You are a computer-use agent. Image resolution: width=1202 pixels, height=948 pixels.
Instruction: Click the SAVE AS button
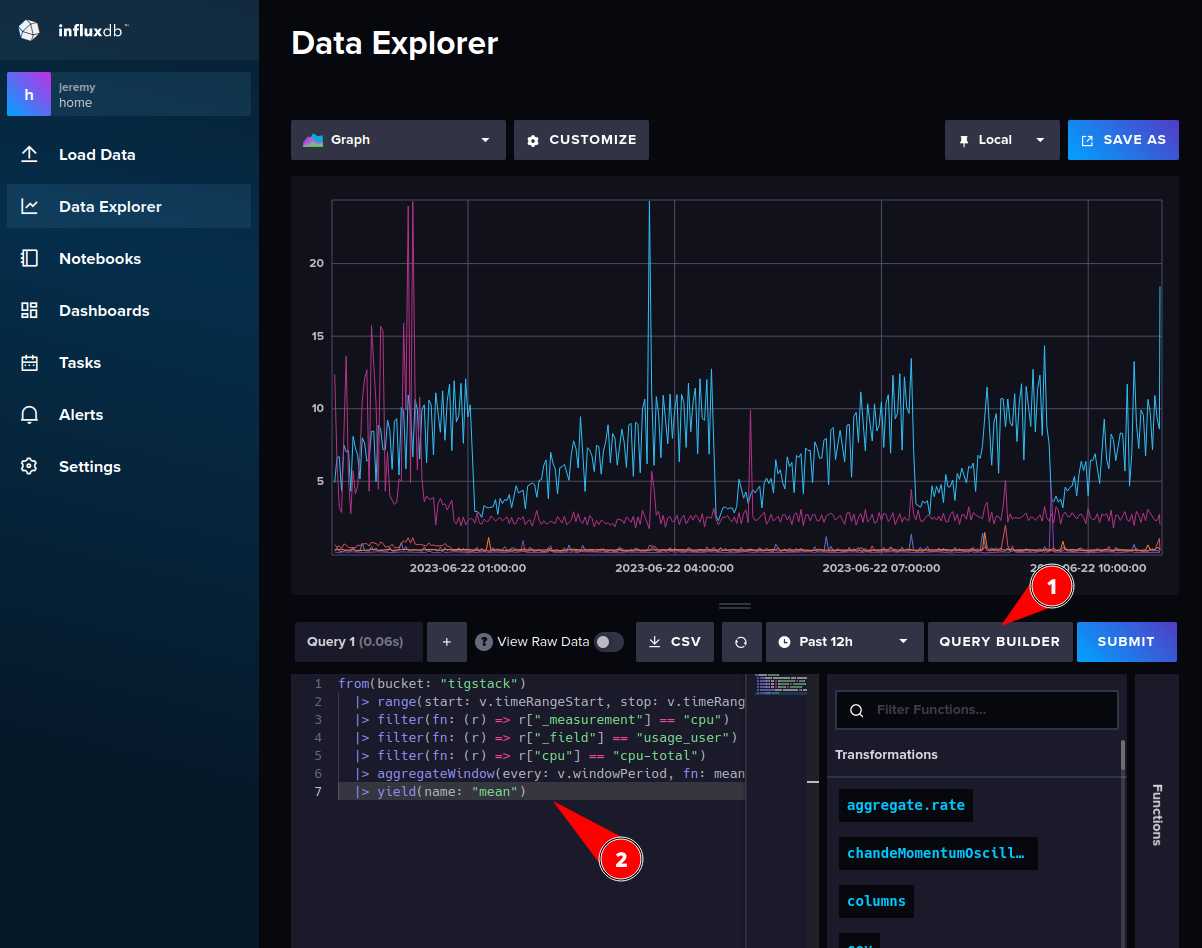[1123, 140]
